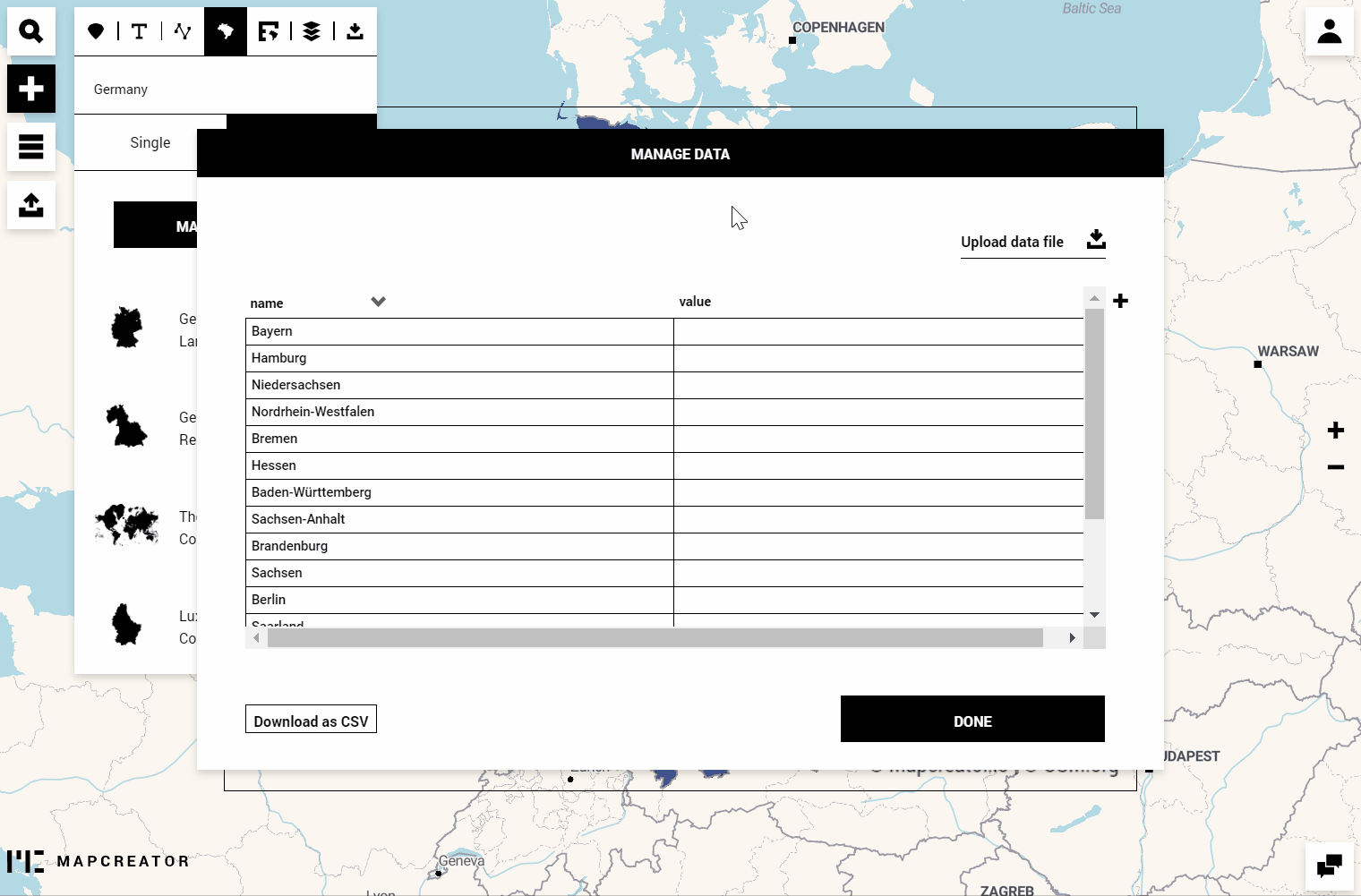Open the feedback chat bubble bottom right
1361x896 pixels.
(1329, 865)
